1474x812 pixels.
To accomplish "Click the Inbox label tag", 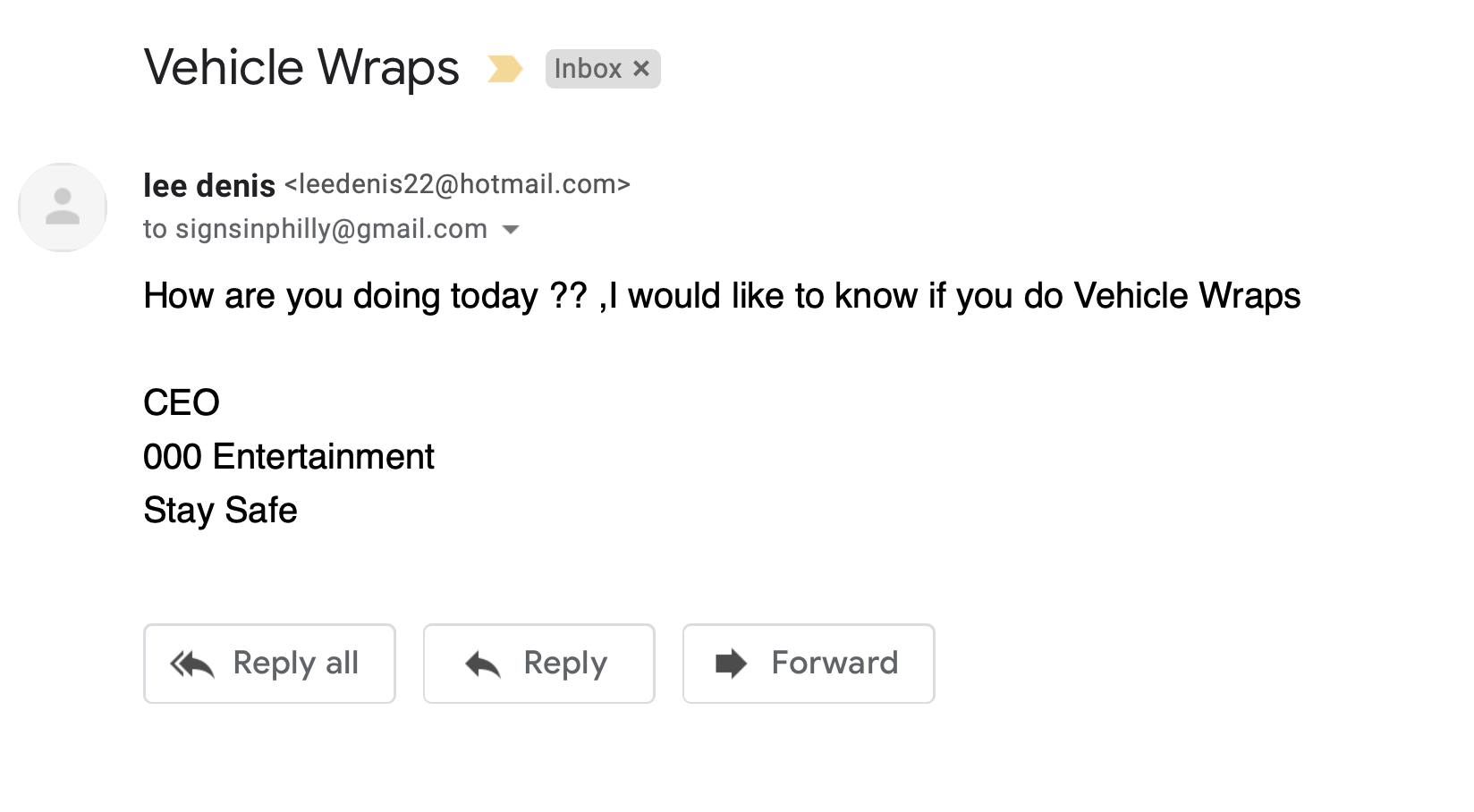I will click(588, 69).
